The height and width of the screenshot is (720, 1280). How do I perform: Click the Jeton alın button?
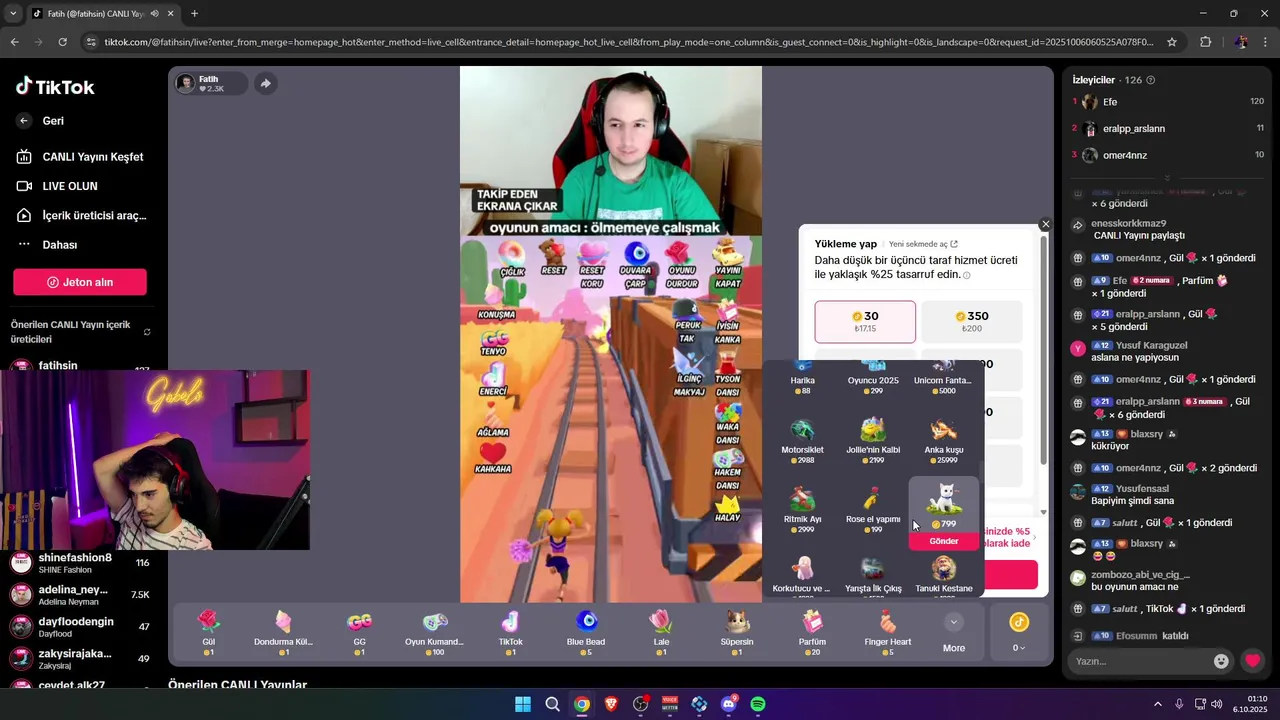[x=80, y=282]
